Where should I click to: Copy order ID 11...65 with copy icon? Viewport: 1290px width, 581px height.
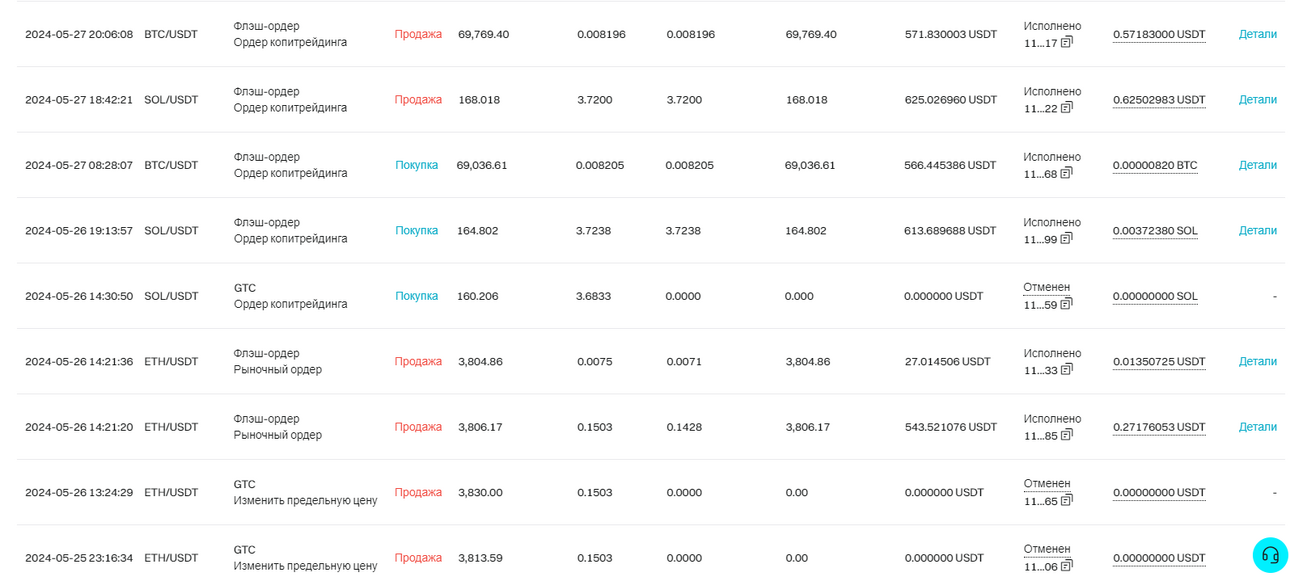1067,501
